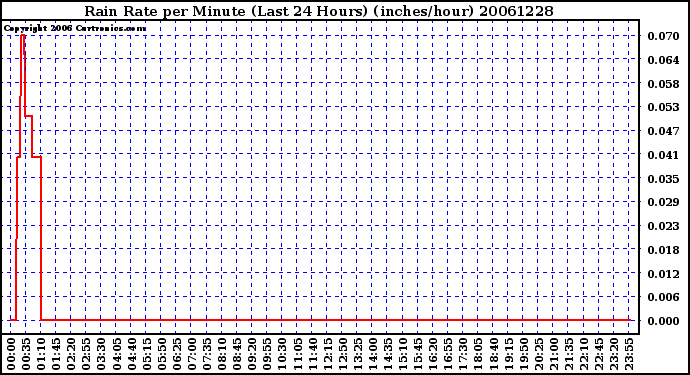
Task: Click the 15:10 time label
Action: pyautogui.click(x=403, y=354)
